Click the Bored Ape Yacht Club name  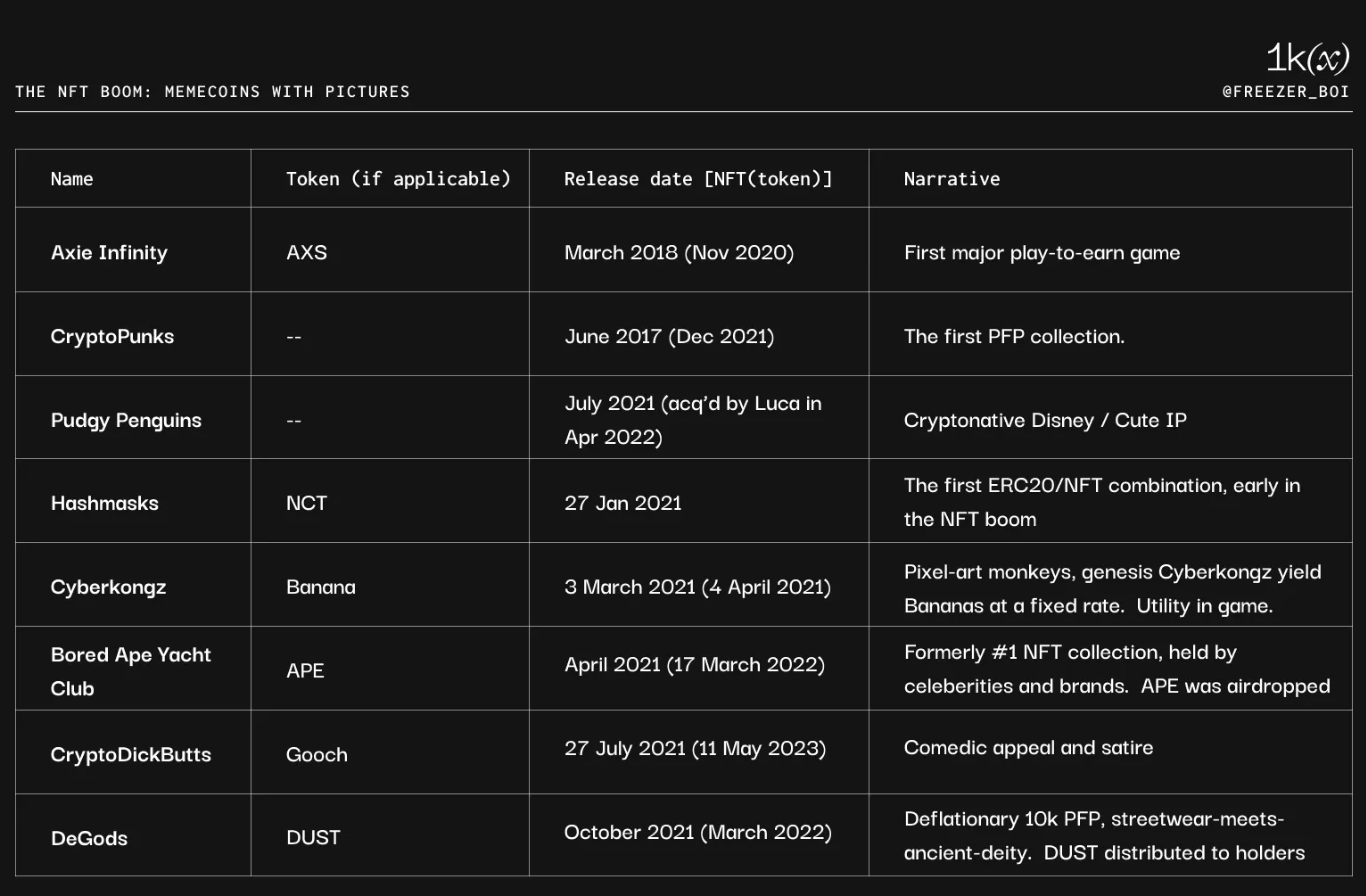tap(131, 671)
